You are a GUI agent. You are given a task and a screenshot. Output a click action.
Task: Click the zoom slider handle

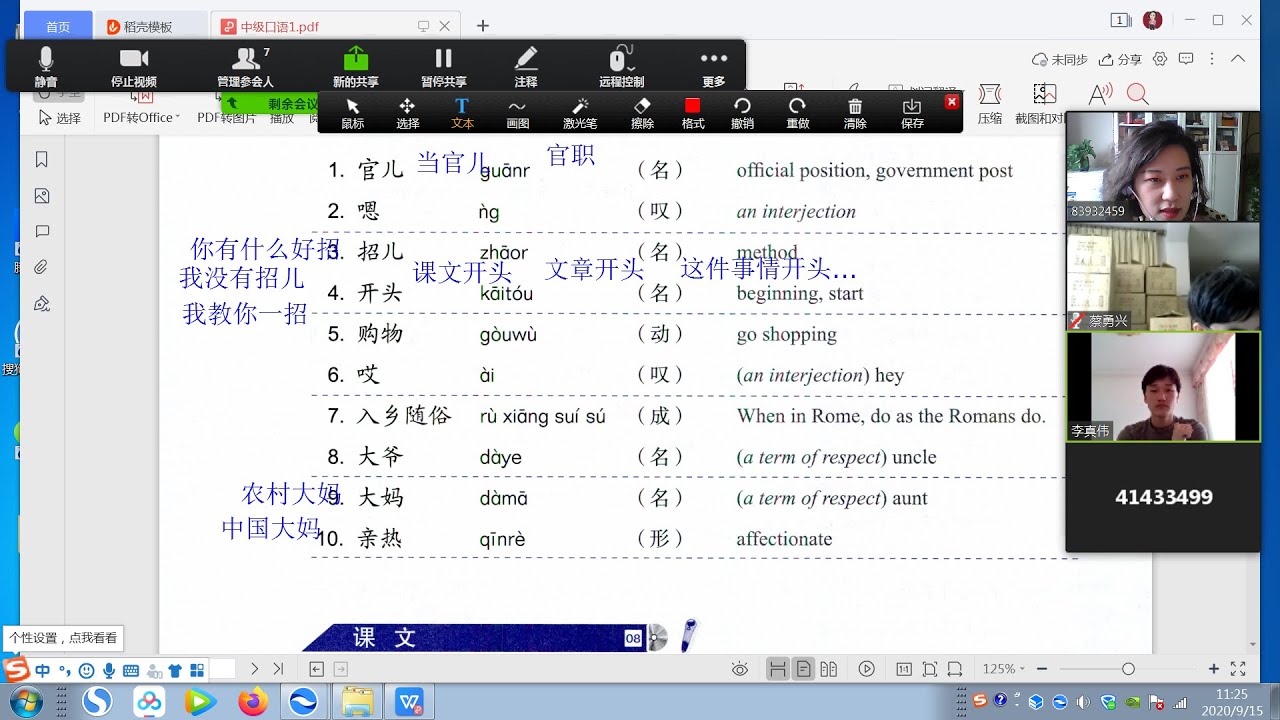[1128, 669]
